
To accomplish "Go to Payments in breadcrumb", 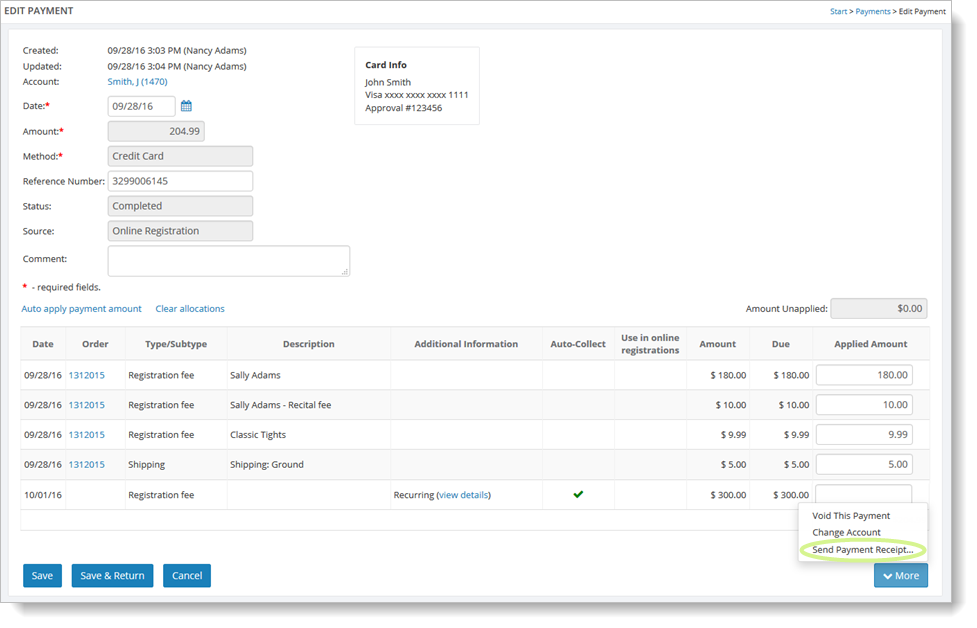I will 872,12.
